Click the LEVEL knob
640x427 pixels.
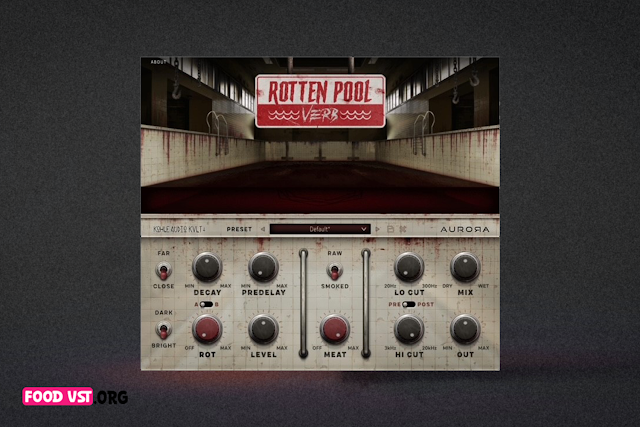(263, 329)
